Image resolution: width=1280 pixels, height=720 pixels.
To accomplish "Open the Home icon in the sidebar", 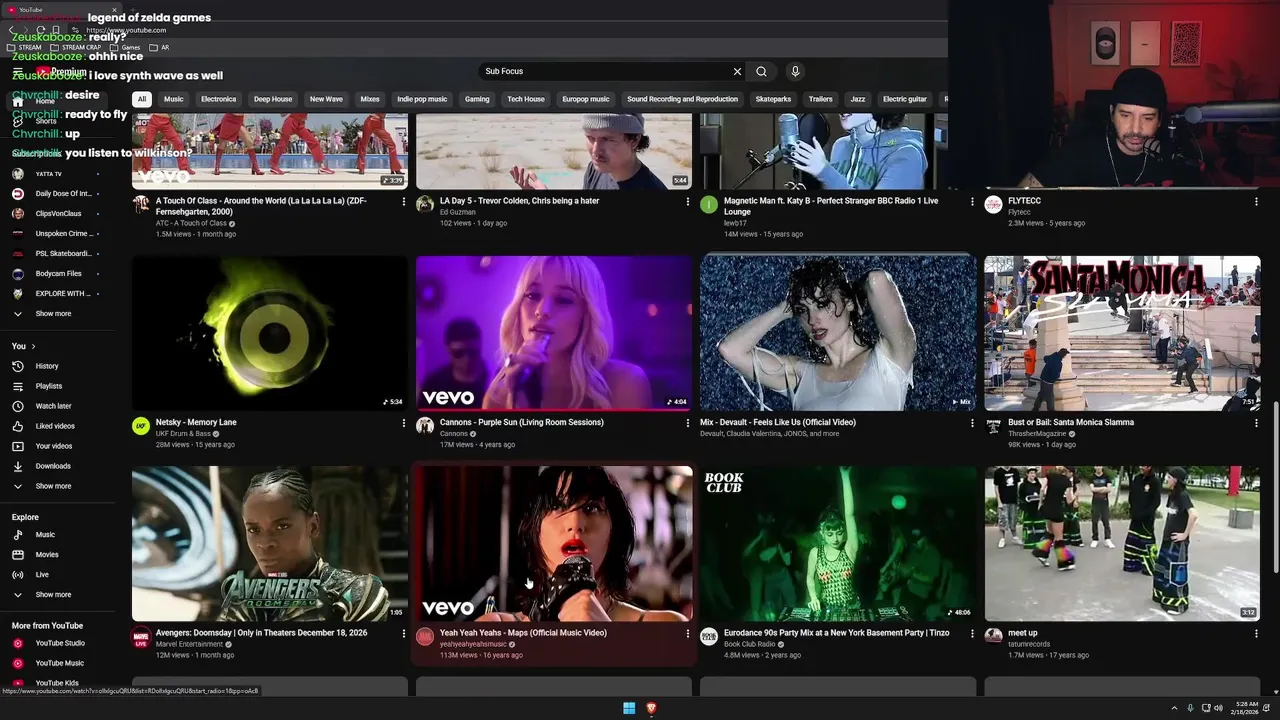I will [x=17, y=101].
